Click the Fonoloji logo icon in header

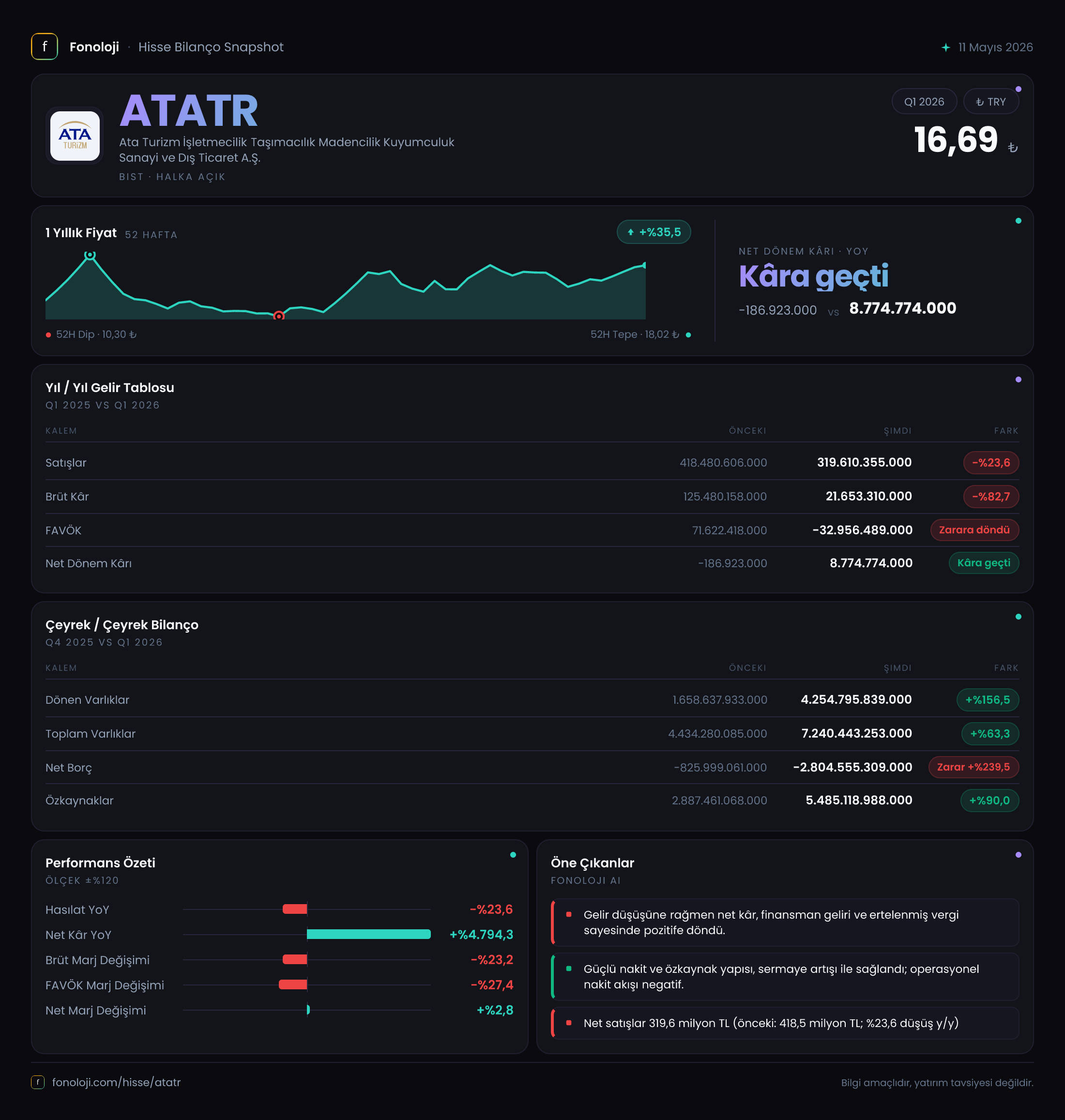tap(44, 46)
